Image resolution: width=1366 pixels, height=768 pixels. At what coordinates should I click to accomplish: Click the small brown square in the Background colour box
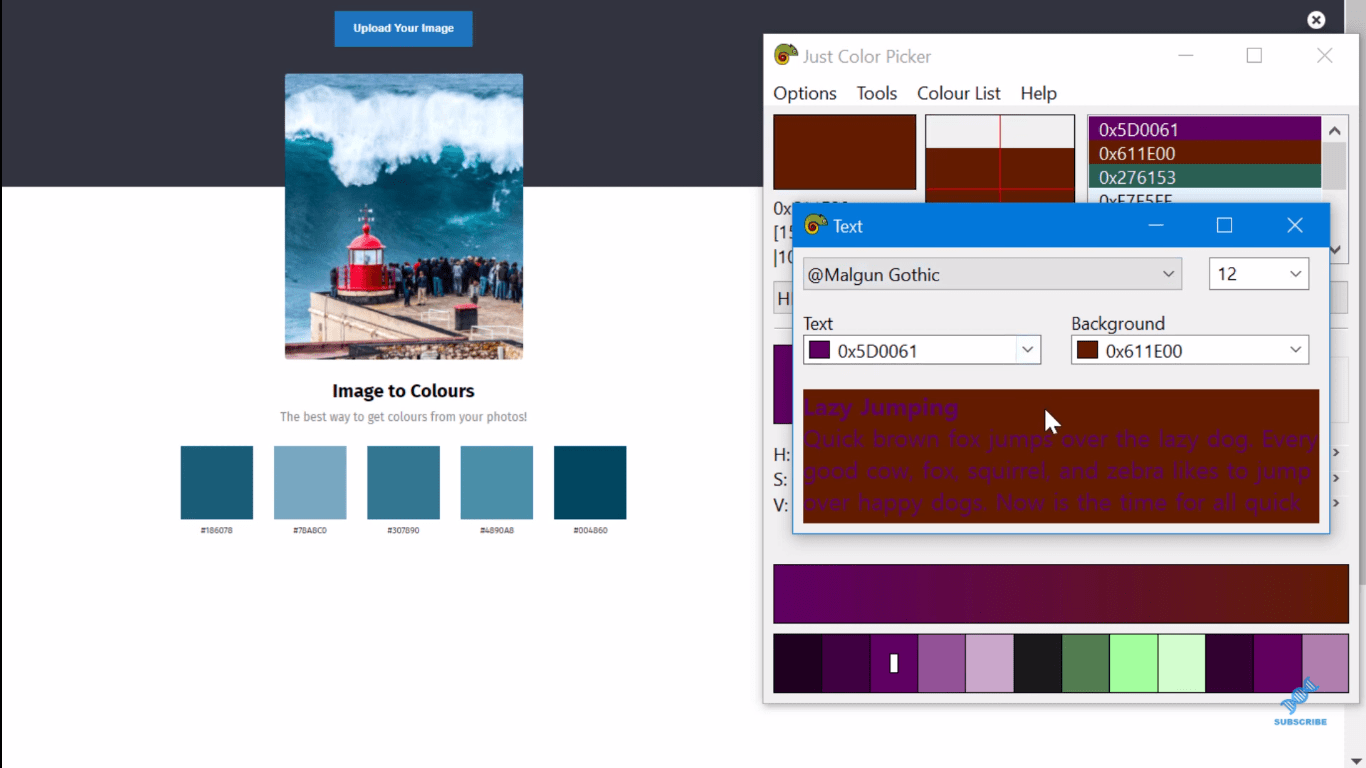pyautogui.click(x=1088, y=350)
